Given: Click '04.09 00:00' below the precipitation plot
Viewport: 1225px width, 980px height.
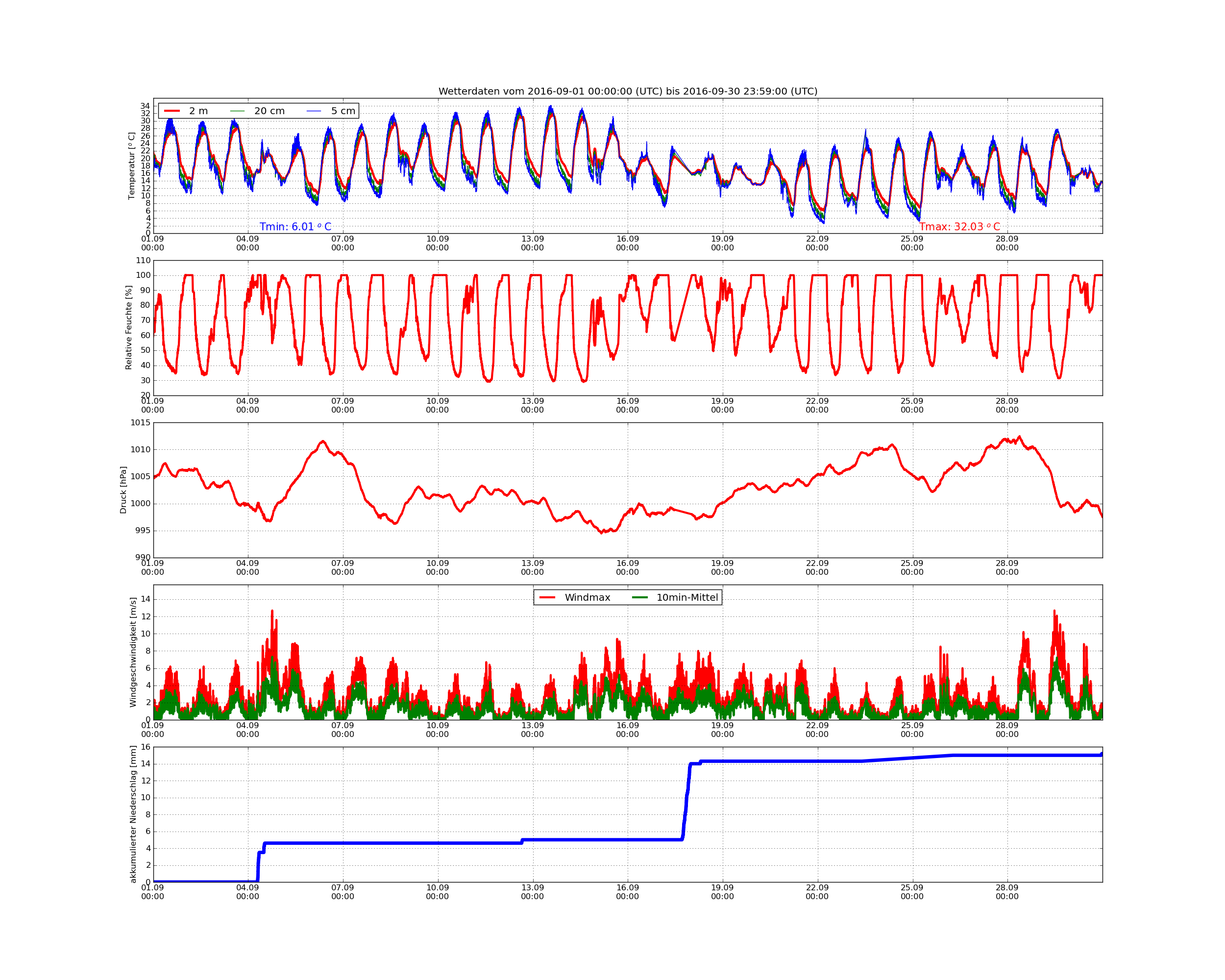Looking at the screenshot, I should pyautogui.click(x=248, y=892).
